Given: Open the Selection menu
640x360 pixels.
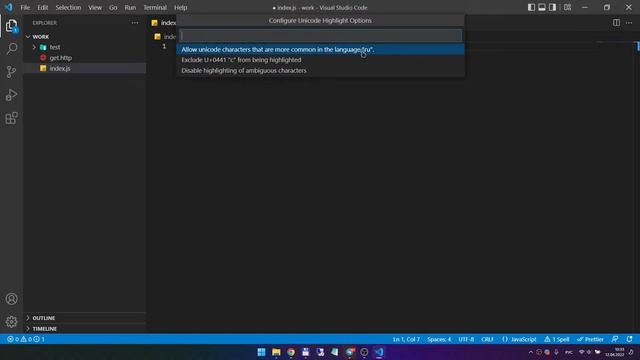Looking at the screenshot, I should [68, 7].
